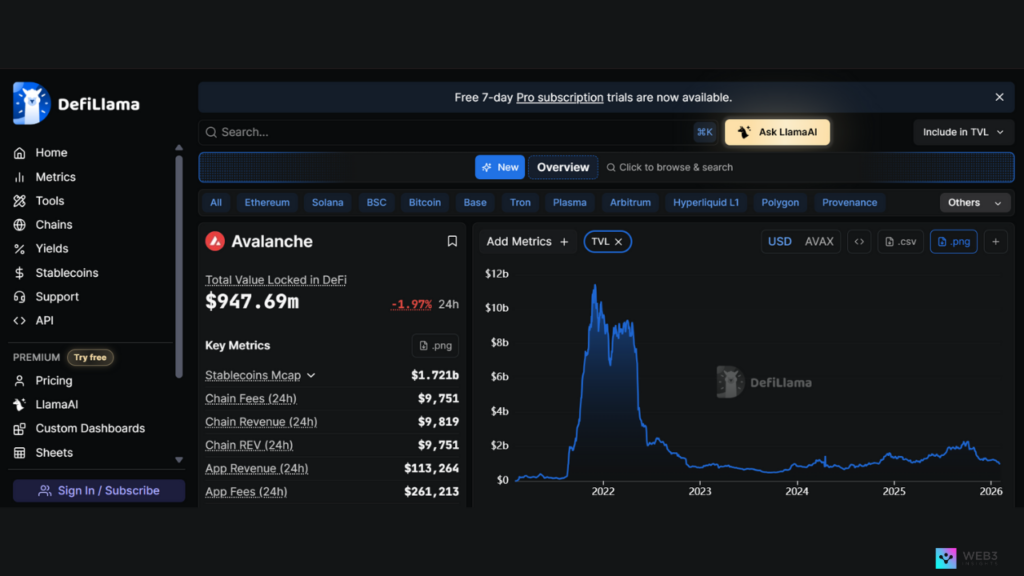The width and height of the screenshot is (1024, 576).
Task: Expand Stablecoins Mcap details
Action: pos(311,375)
